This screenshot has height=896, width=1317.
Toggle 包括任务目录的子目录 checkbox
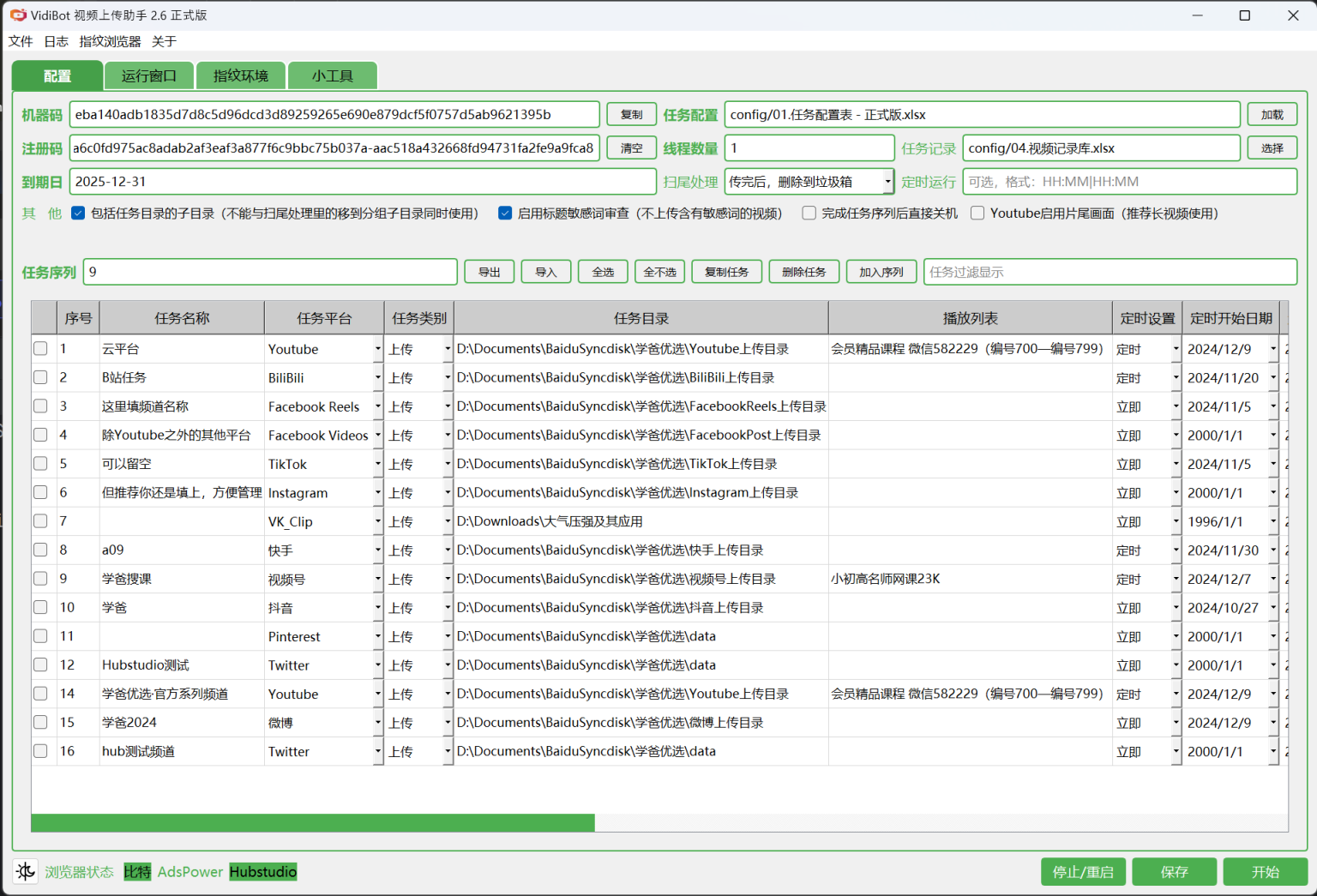[x=78, y=213]
